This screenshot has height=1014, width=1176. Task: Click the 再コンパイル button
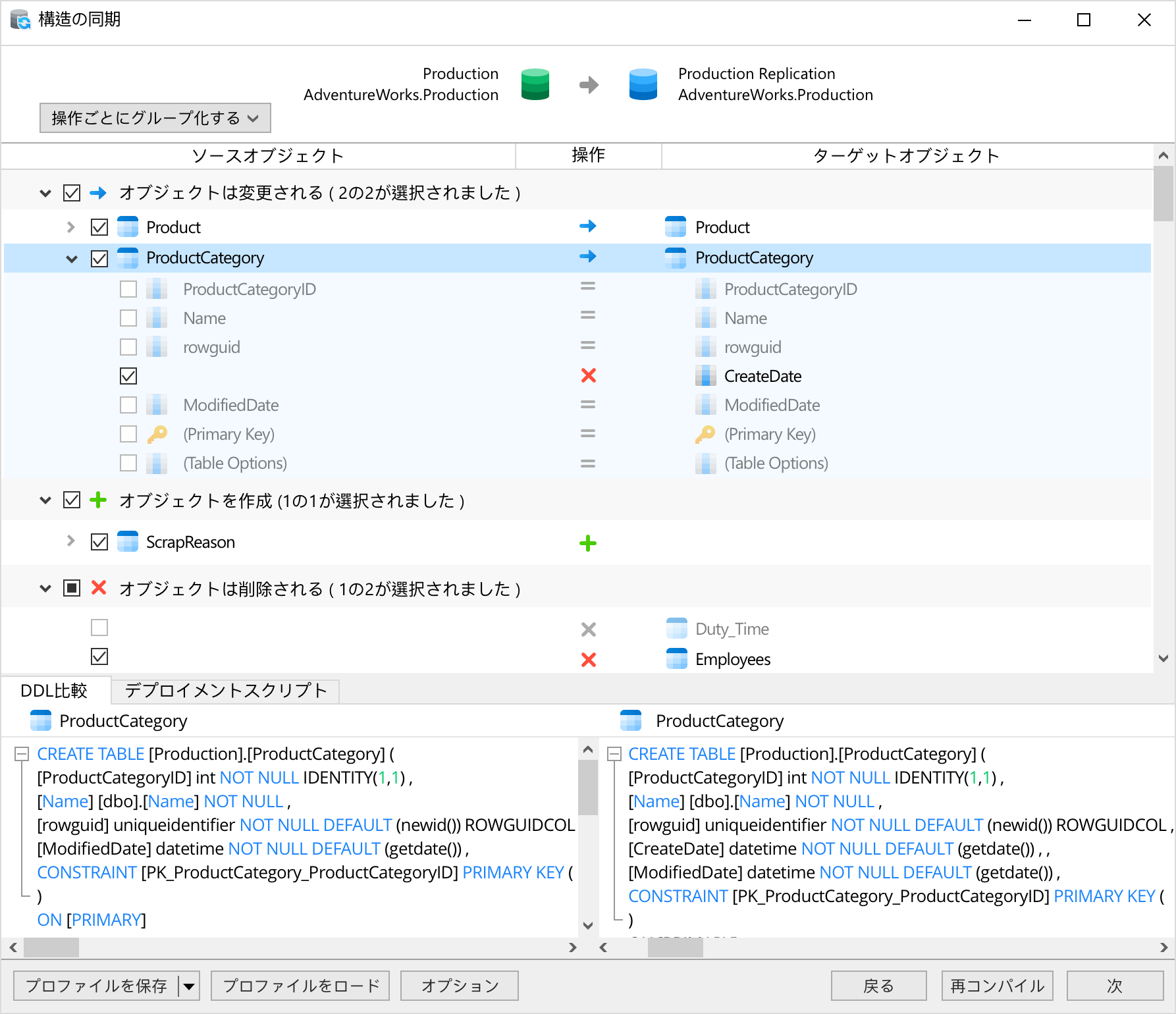(997, 986)
